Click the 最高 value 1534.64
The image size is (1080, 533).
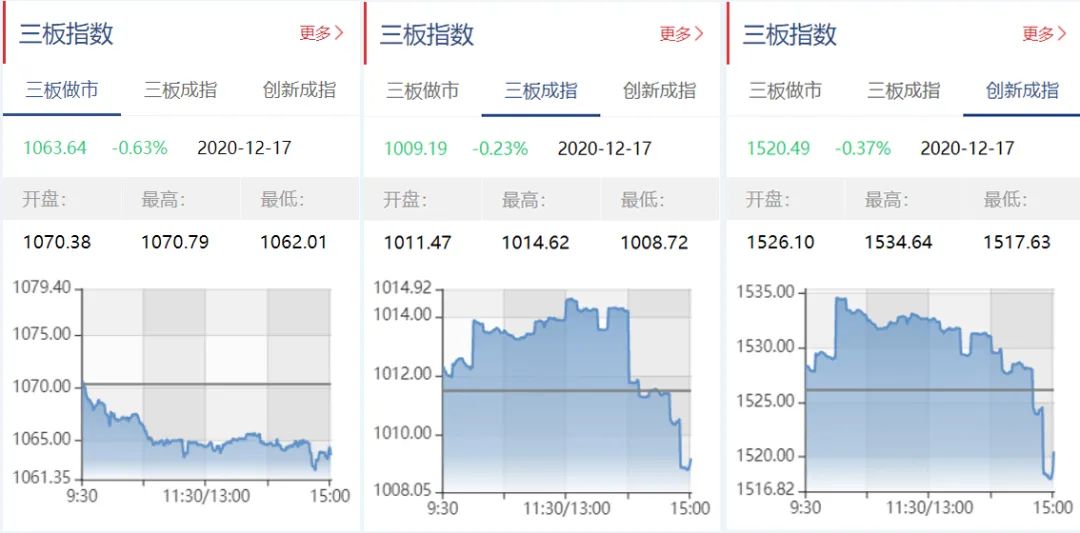(899, 242)
